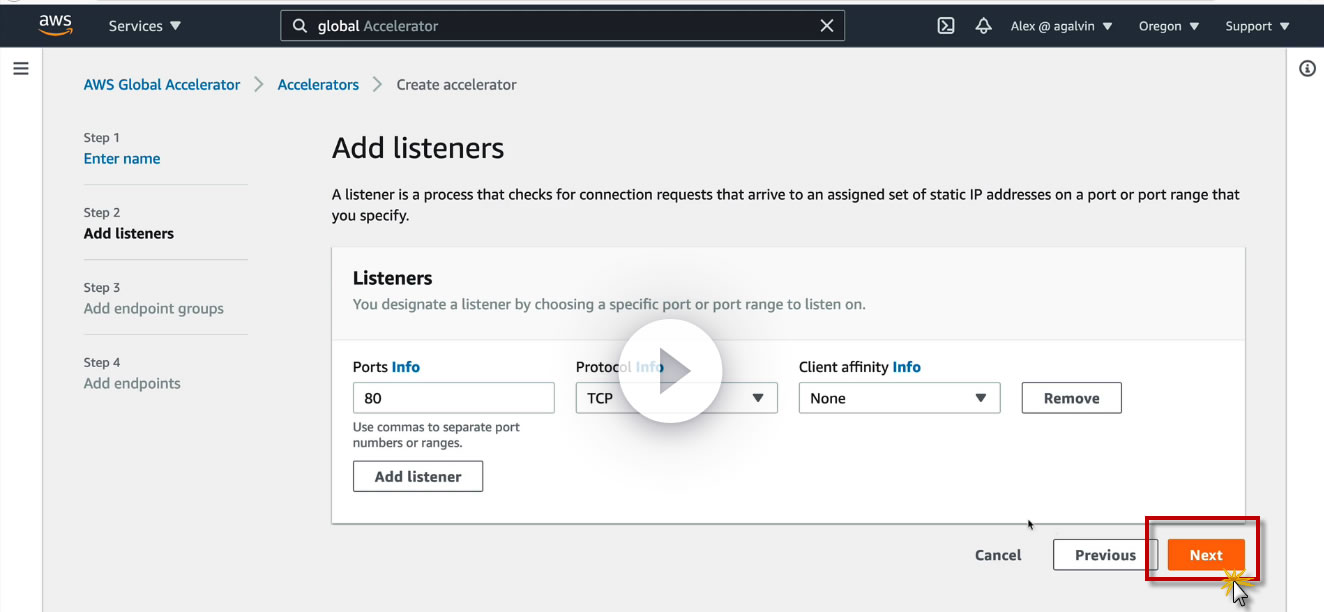1324x612 pixels.
Task: Click Add listener button
Action: click(418, 477)
